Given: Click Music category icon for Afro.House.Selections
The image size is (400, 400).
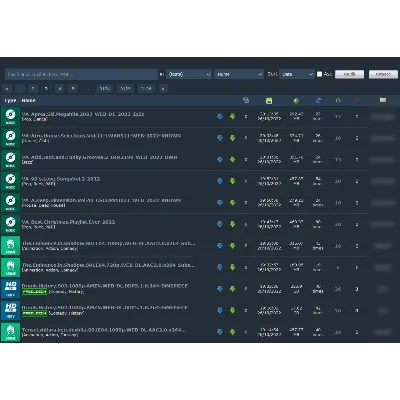Looking at the screenshot, I should pyautogui.click(x=10, y=138).
